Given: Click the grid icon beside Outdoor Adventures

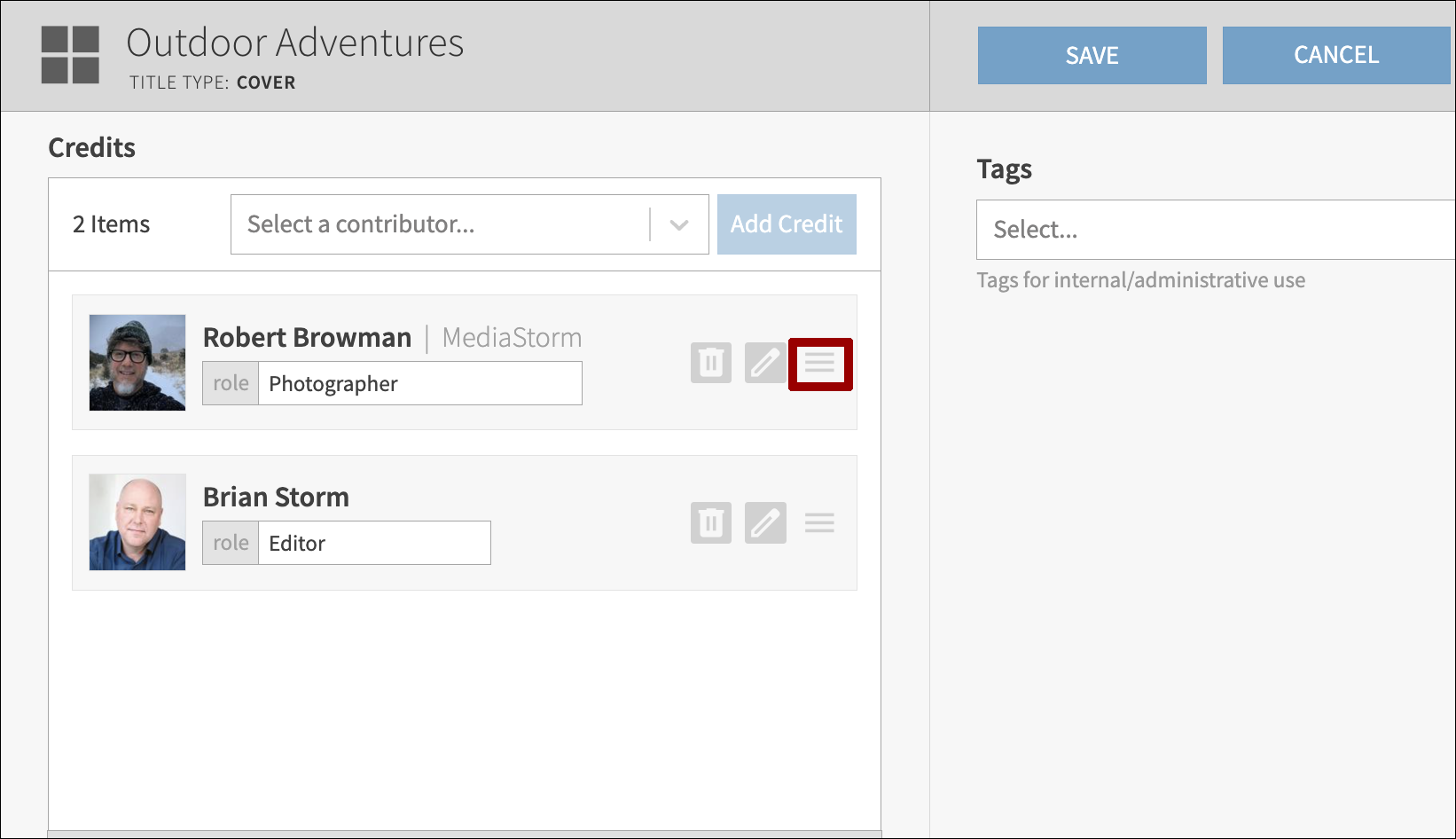Looking at the screenshot, I should click(70, 55).
